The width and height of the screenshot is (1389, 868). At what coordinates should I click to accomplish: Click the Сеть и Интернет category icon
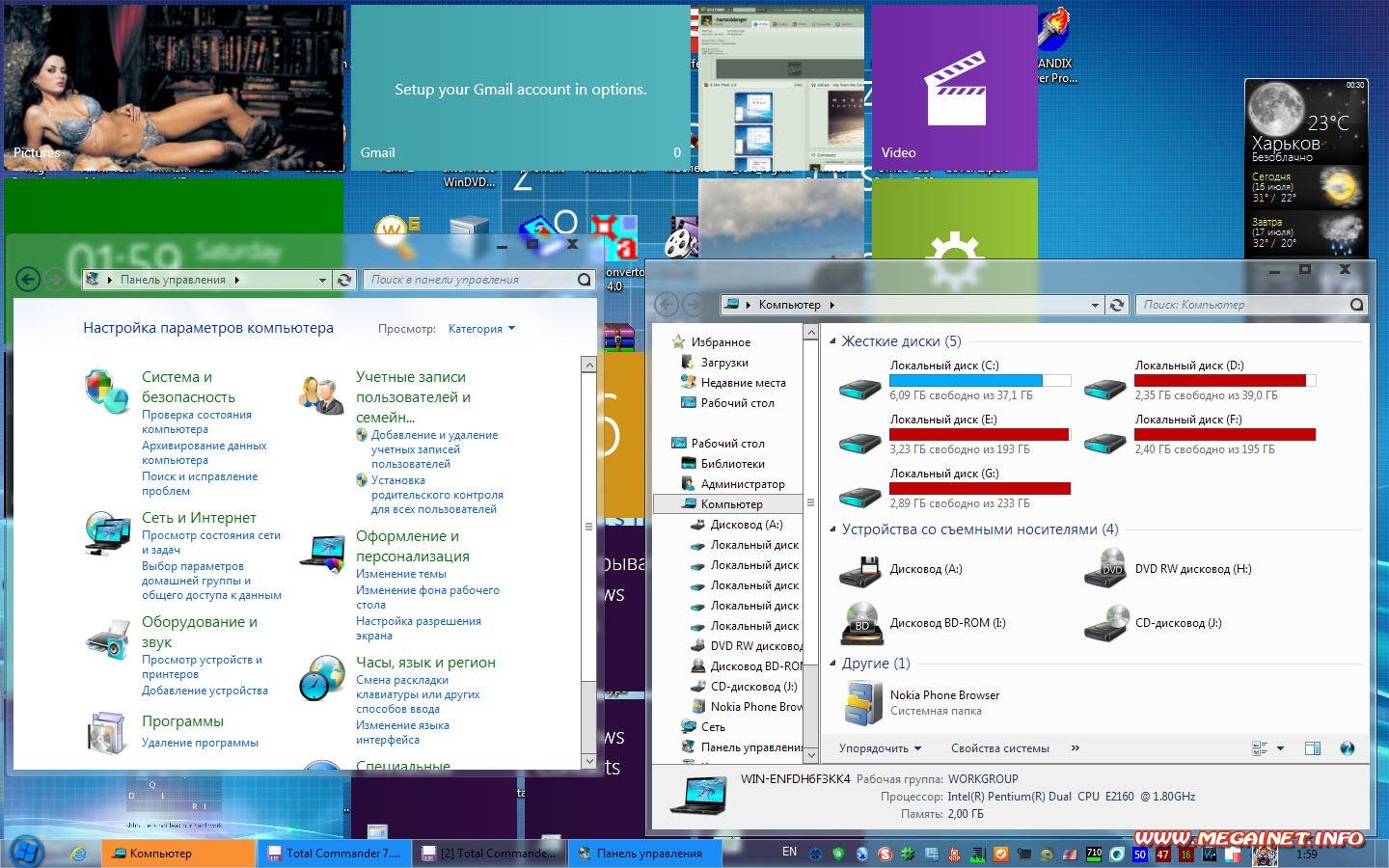point(106,532)
